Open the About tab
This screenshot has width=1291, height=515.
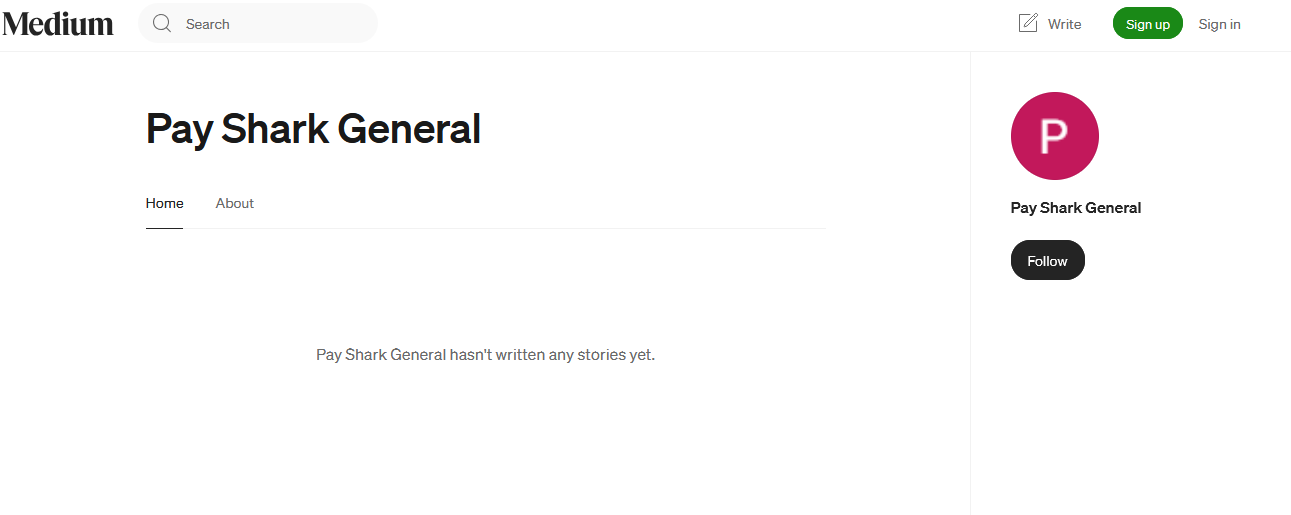coord(235,203)
